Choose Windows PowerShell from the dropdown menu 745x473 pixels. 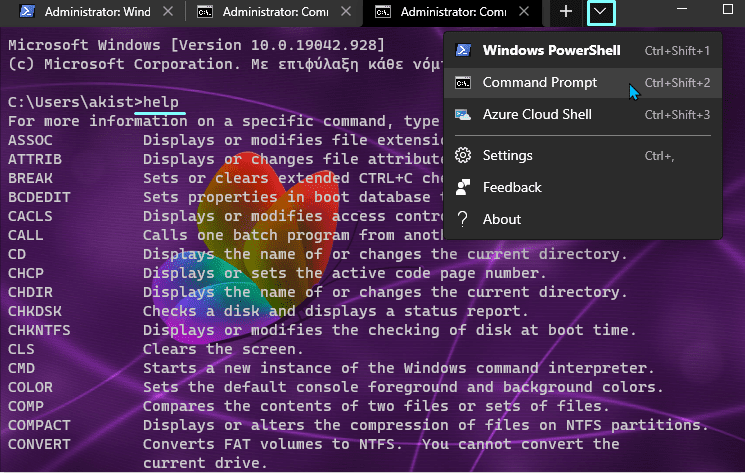583,50
